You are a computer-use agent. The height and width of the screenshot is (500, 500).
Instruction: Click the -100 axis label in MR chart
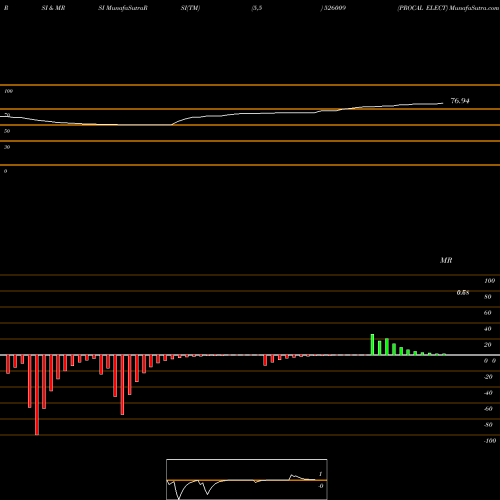[490, 441]
